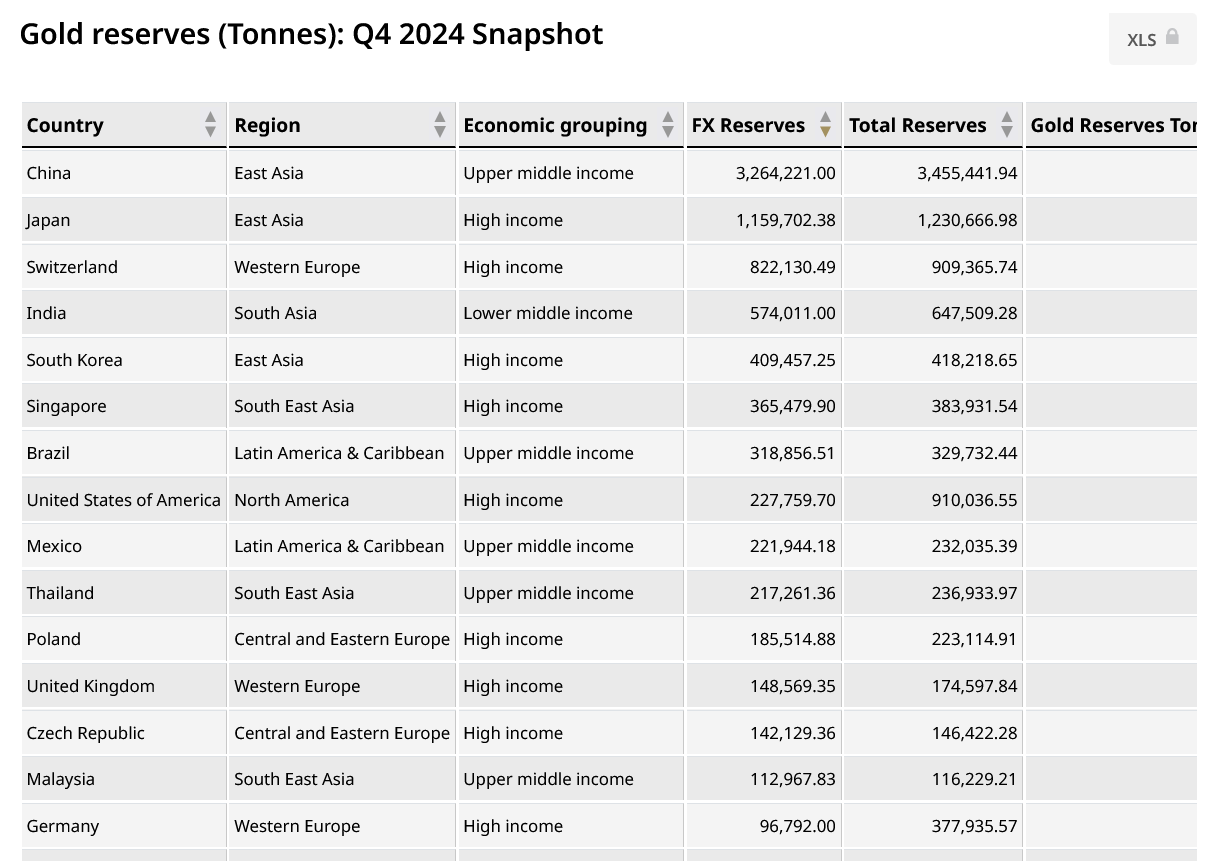Viewport: 1215px width, 861px height.
Task: Click Poland's Central and Eastern Europe cell
Action: [x=342, y=639]
